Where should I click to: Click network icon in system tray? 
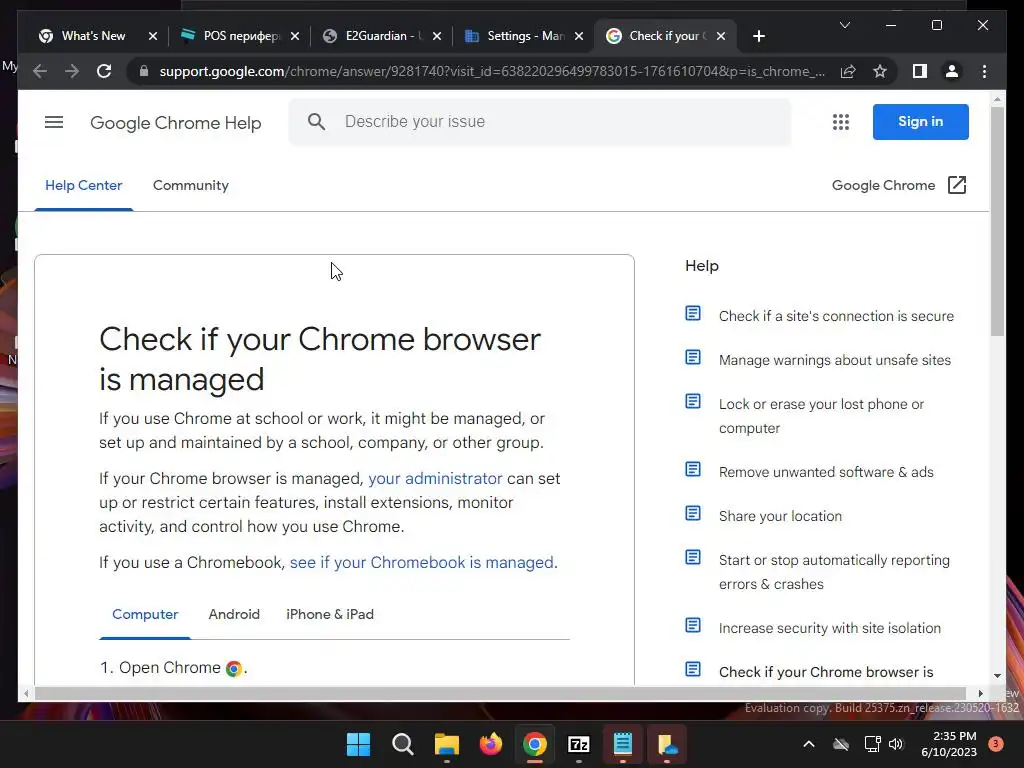[x=872, y=744]
